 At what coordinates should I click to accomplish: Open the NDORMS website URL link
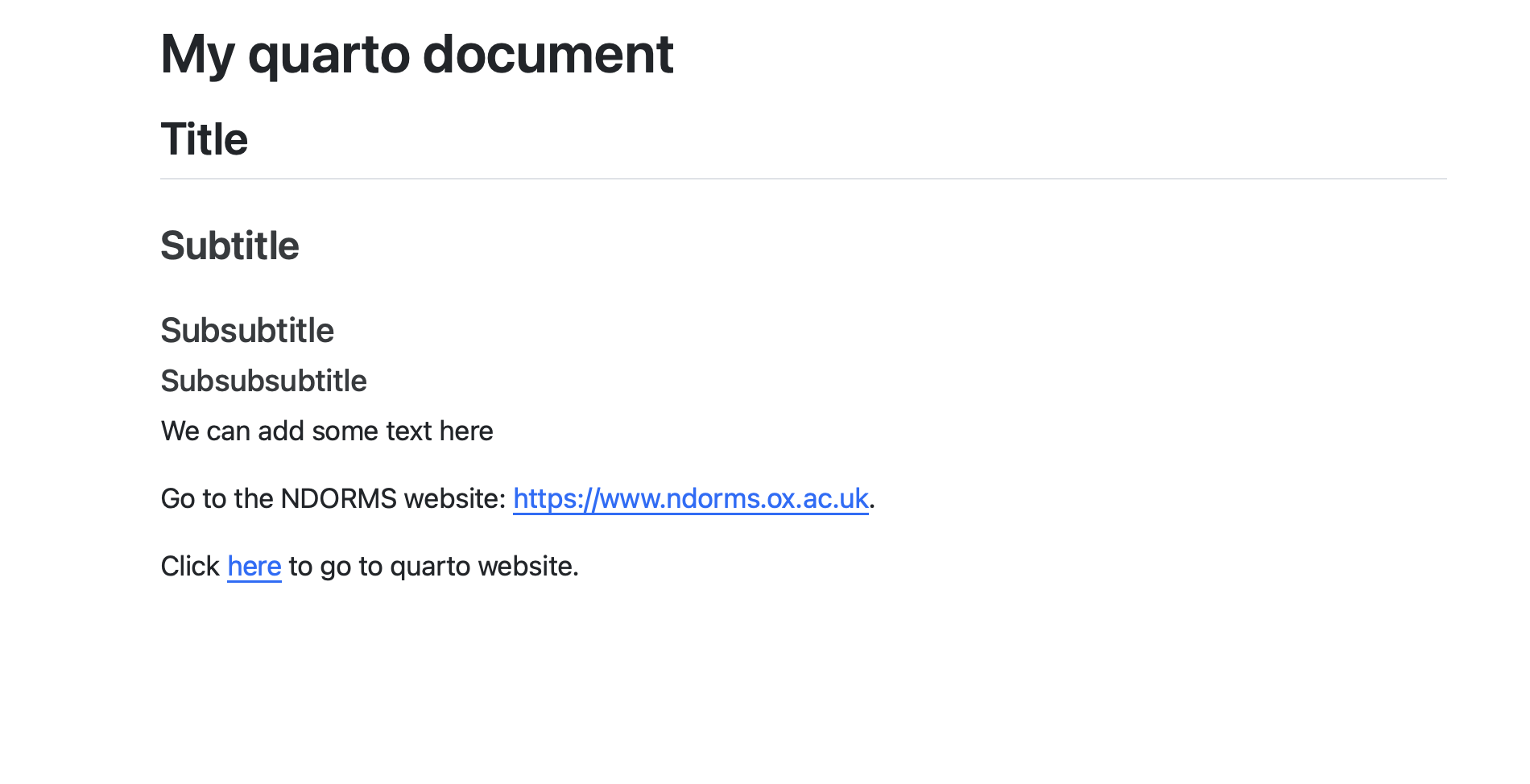[690, 499]
